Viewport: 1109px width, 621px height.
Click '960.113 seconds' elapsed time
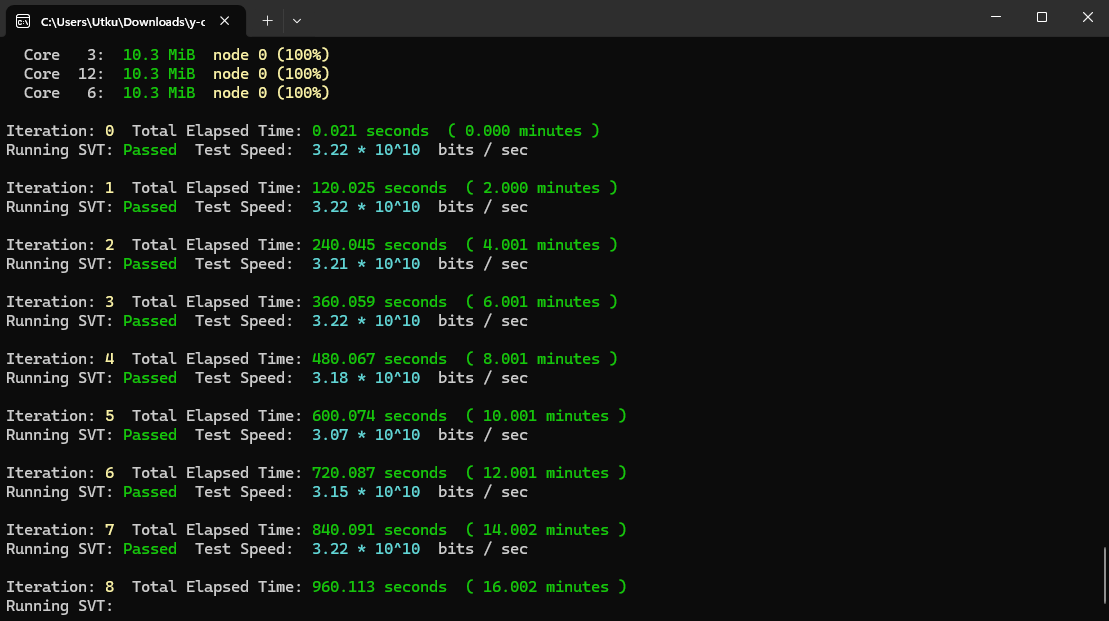[x=379, y=587]
